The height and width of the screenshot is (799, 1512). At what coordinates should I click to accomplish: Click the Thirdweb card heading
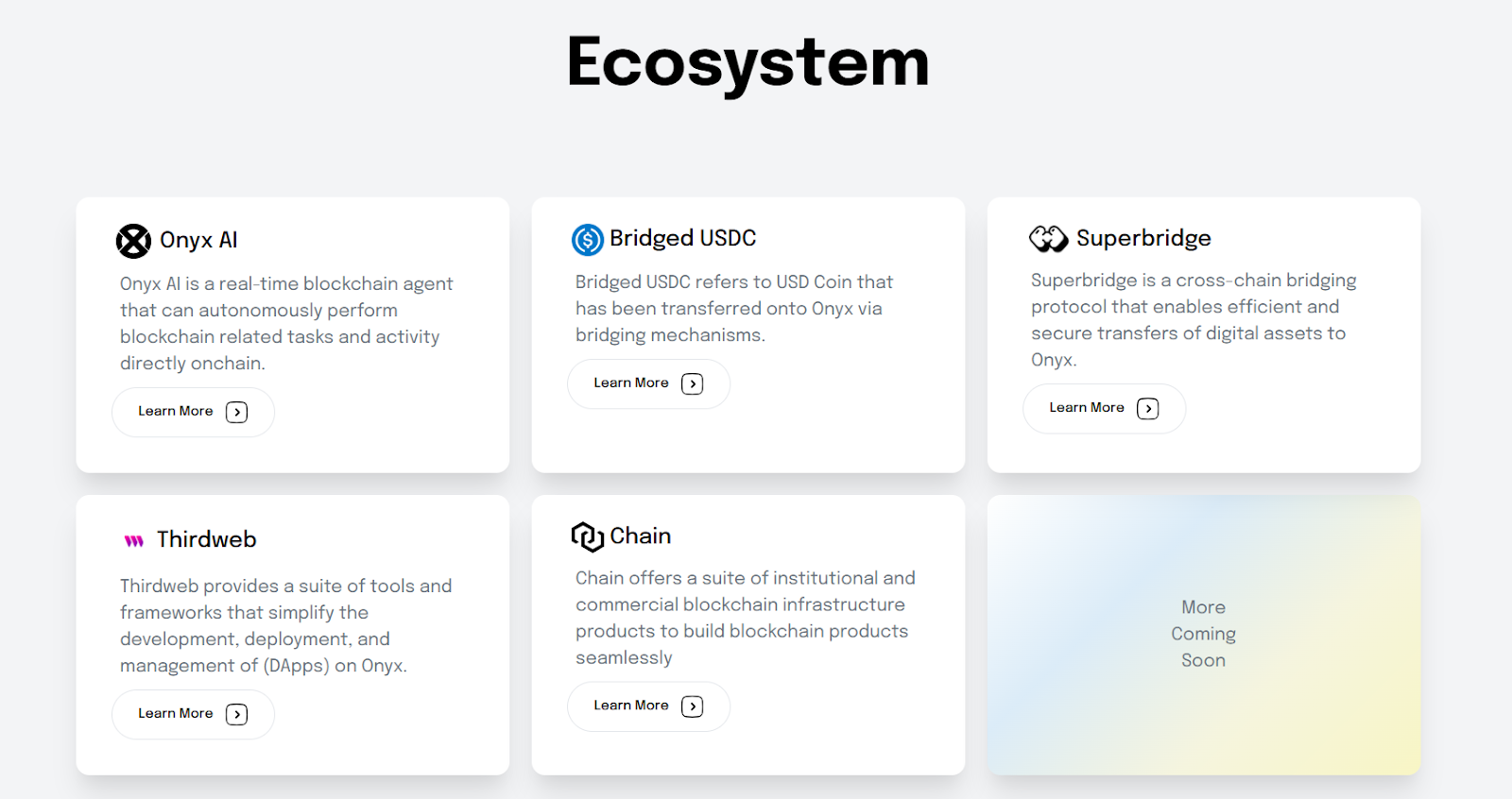pyautogui.click(x=207, y=539)
